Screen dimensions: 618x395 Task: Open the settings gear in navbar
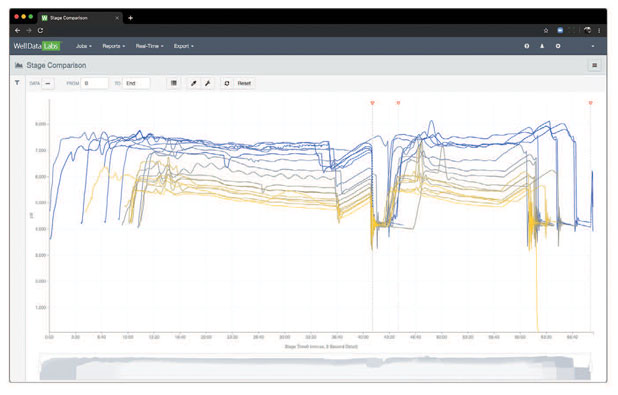click(x=558, y=46)
